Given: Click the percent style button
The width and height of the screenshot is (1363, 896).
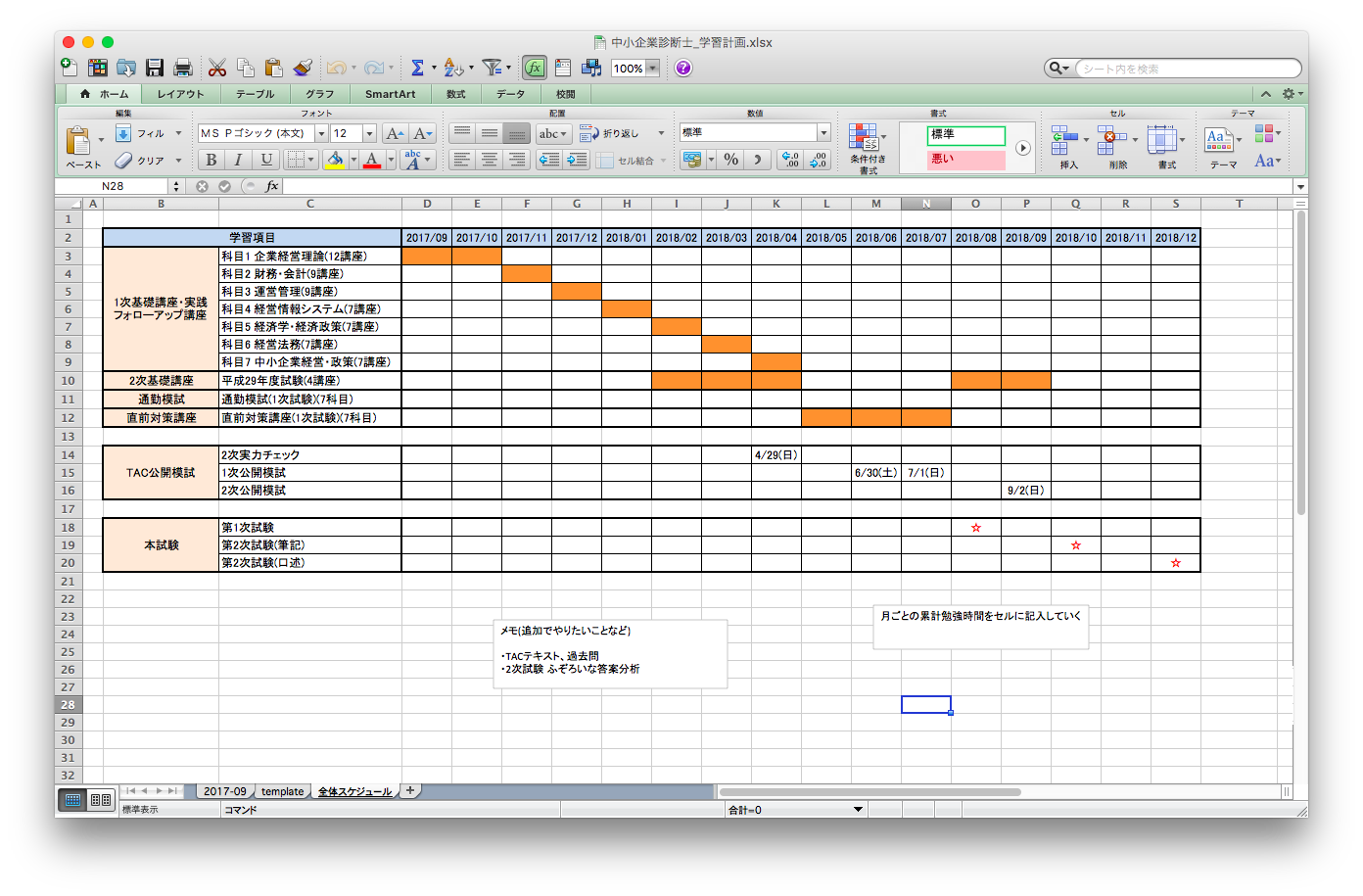Looking at the screenshot, I should coord(731,160).
